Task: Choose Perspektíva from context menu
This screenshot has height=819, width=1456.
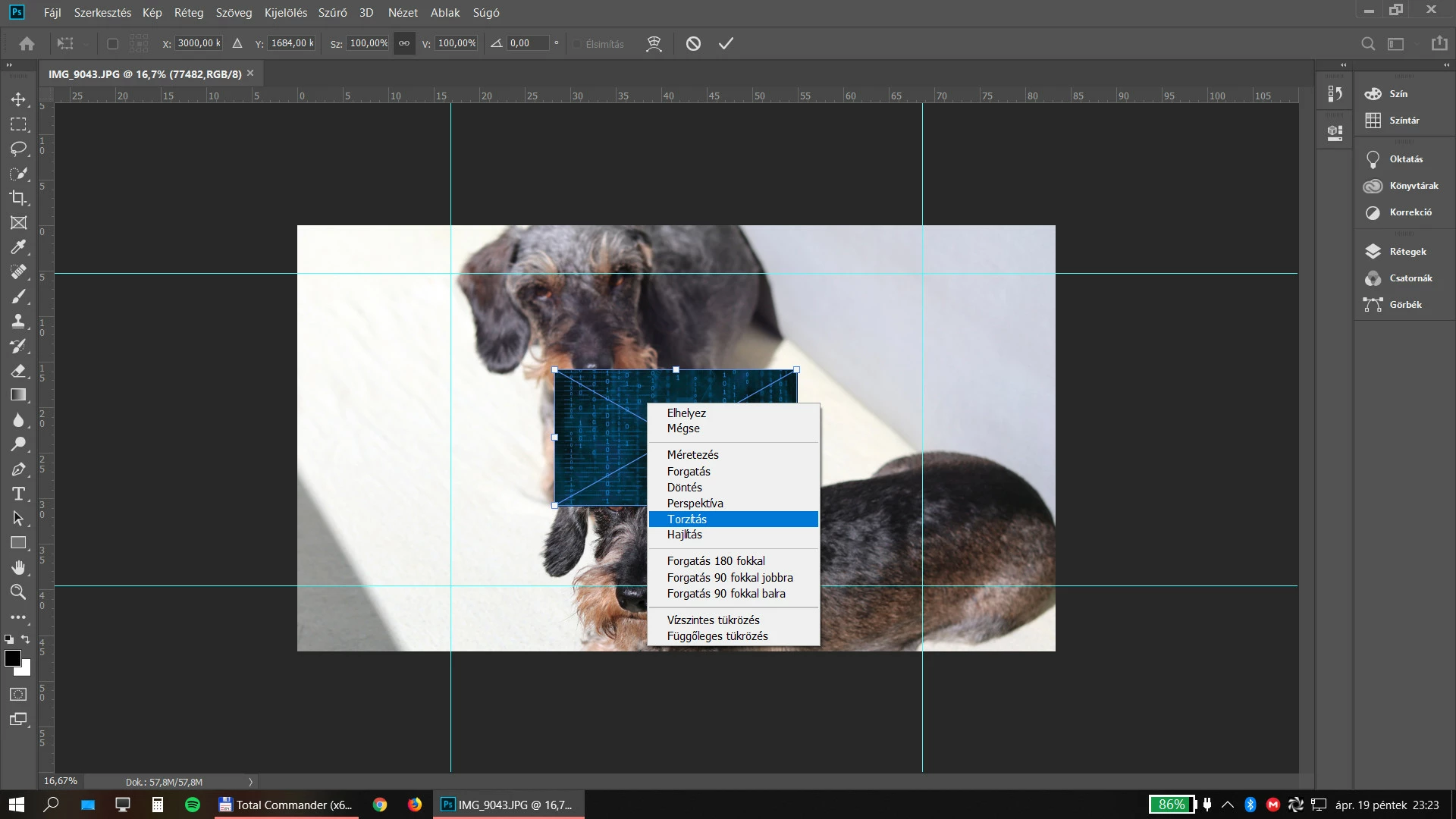Action: pyautogui.click(x=695, y=504)
